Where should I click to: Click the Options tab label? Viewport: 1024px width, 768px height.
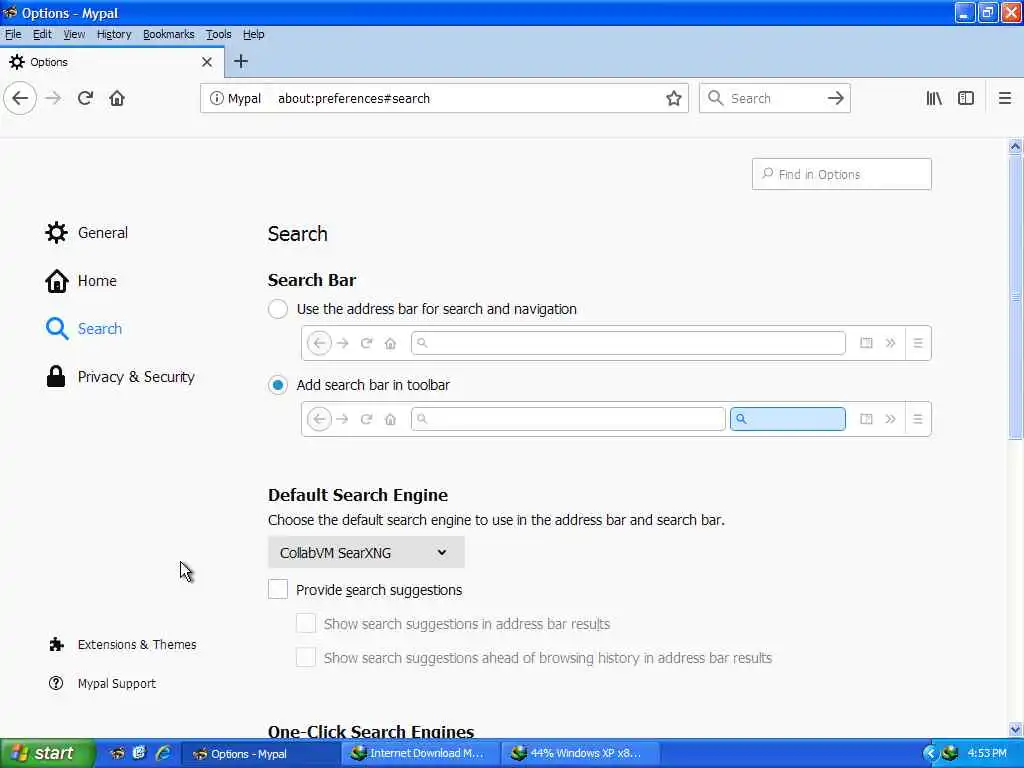(49, 62)
